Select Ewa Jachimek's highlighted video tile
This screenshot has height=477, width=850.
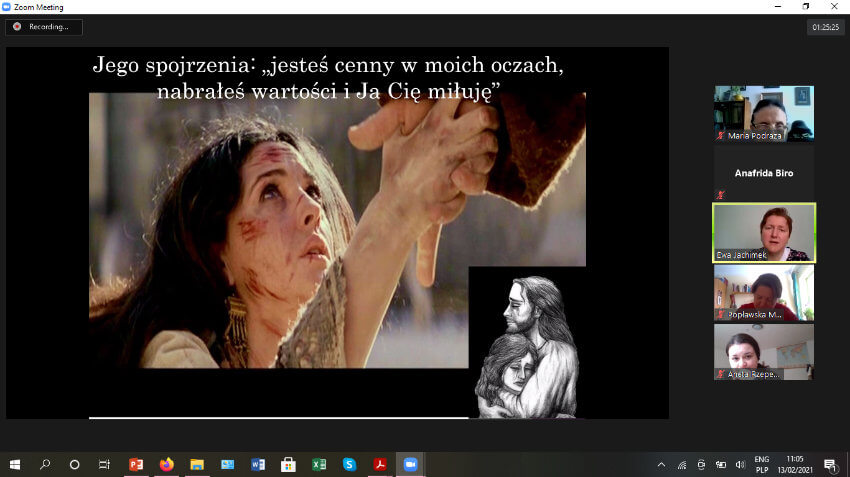click(x=763, y=232)
